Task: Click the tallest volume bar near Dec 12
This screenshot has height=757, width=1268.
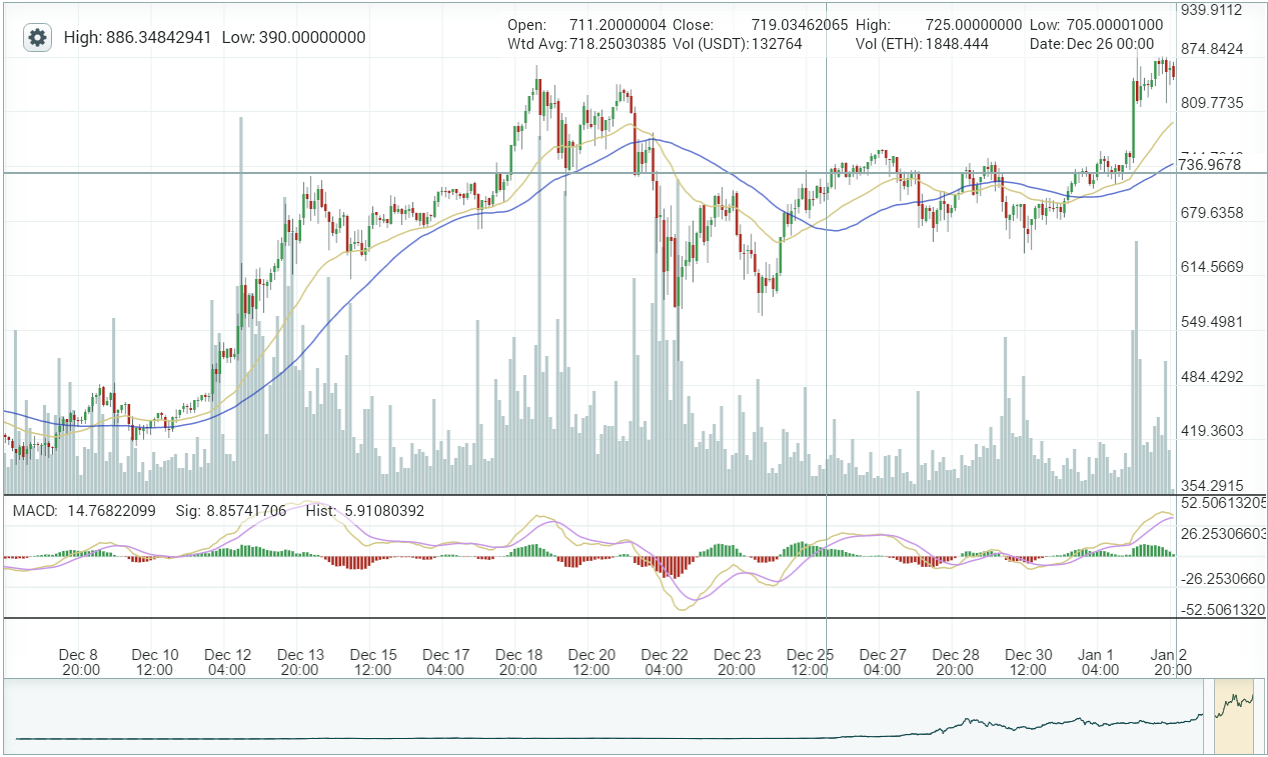Action: tap(241, 300)
